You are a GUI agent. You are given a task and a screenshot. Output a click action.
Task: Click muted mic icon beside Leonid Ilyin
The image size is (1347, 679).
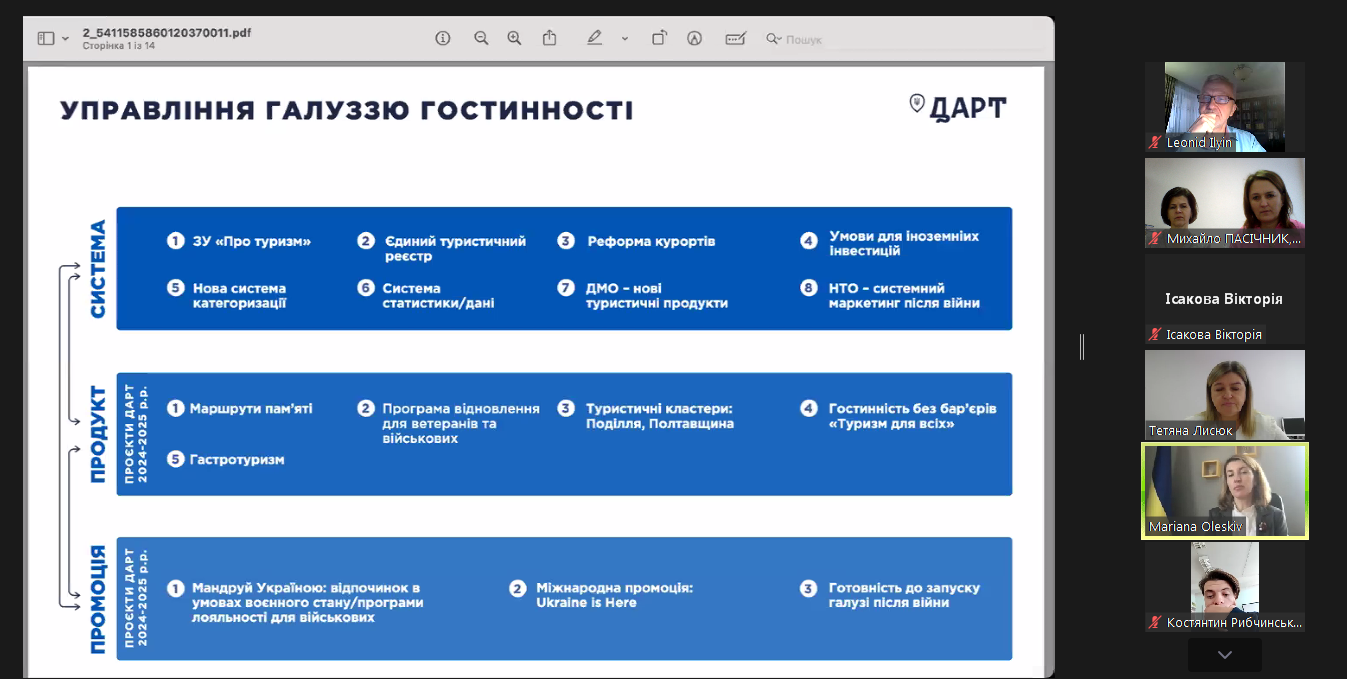pyautogui.click(x=1155, y=143)
